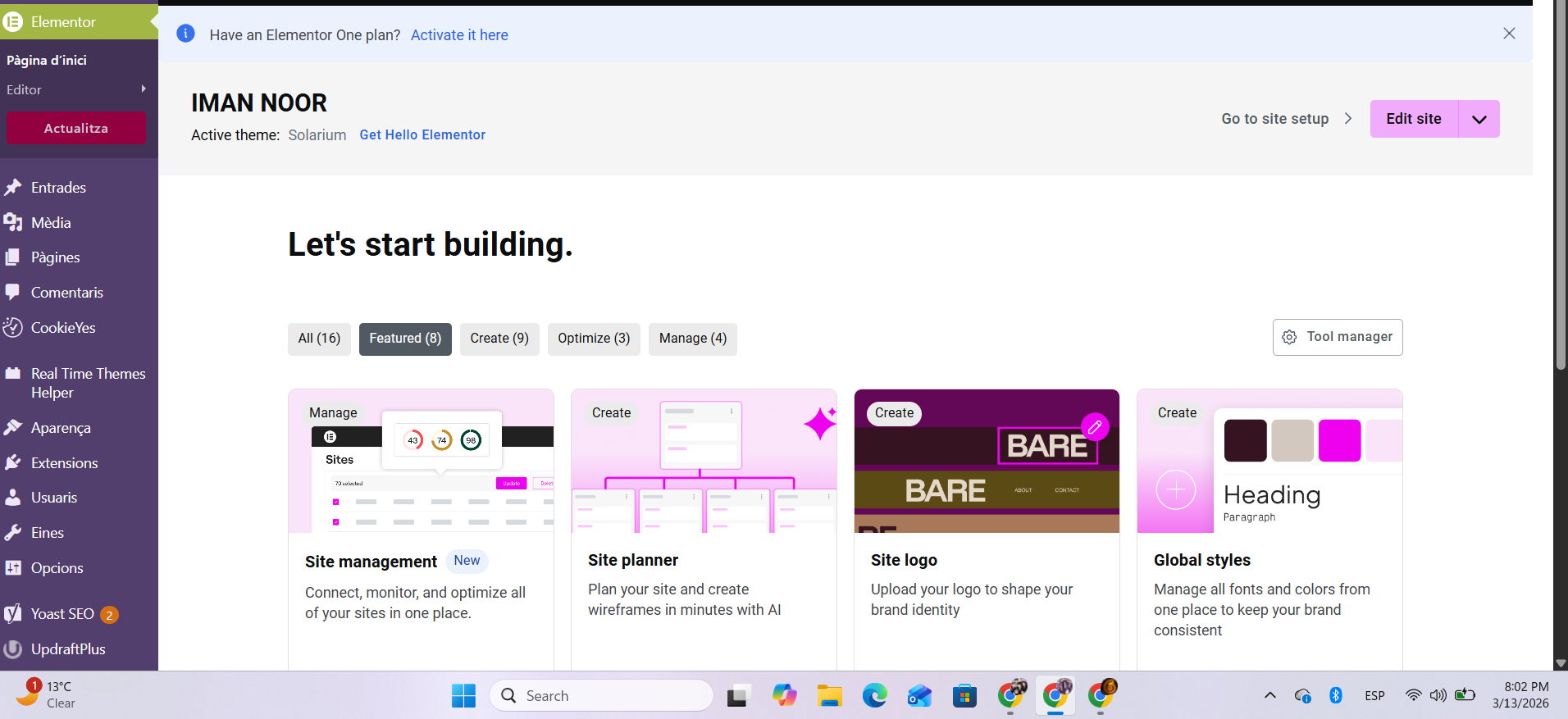Open Extensions plug icon
The width and height of the screenshot is (1568, 719).
click(x=13, y=463)
